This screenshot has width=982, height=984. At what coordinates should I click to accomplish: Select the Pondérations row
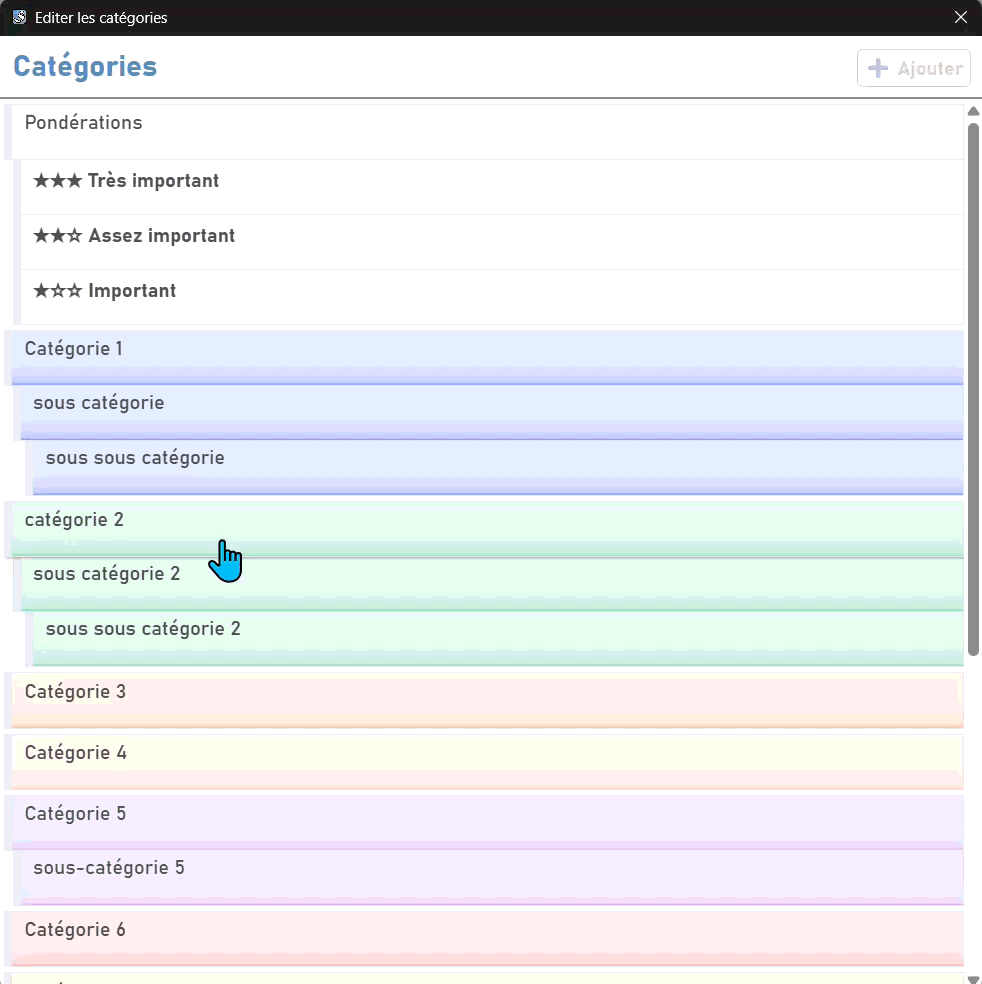[x=488, y=132]
